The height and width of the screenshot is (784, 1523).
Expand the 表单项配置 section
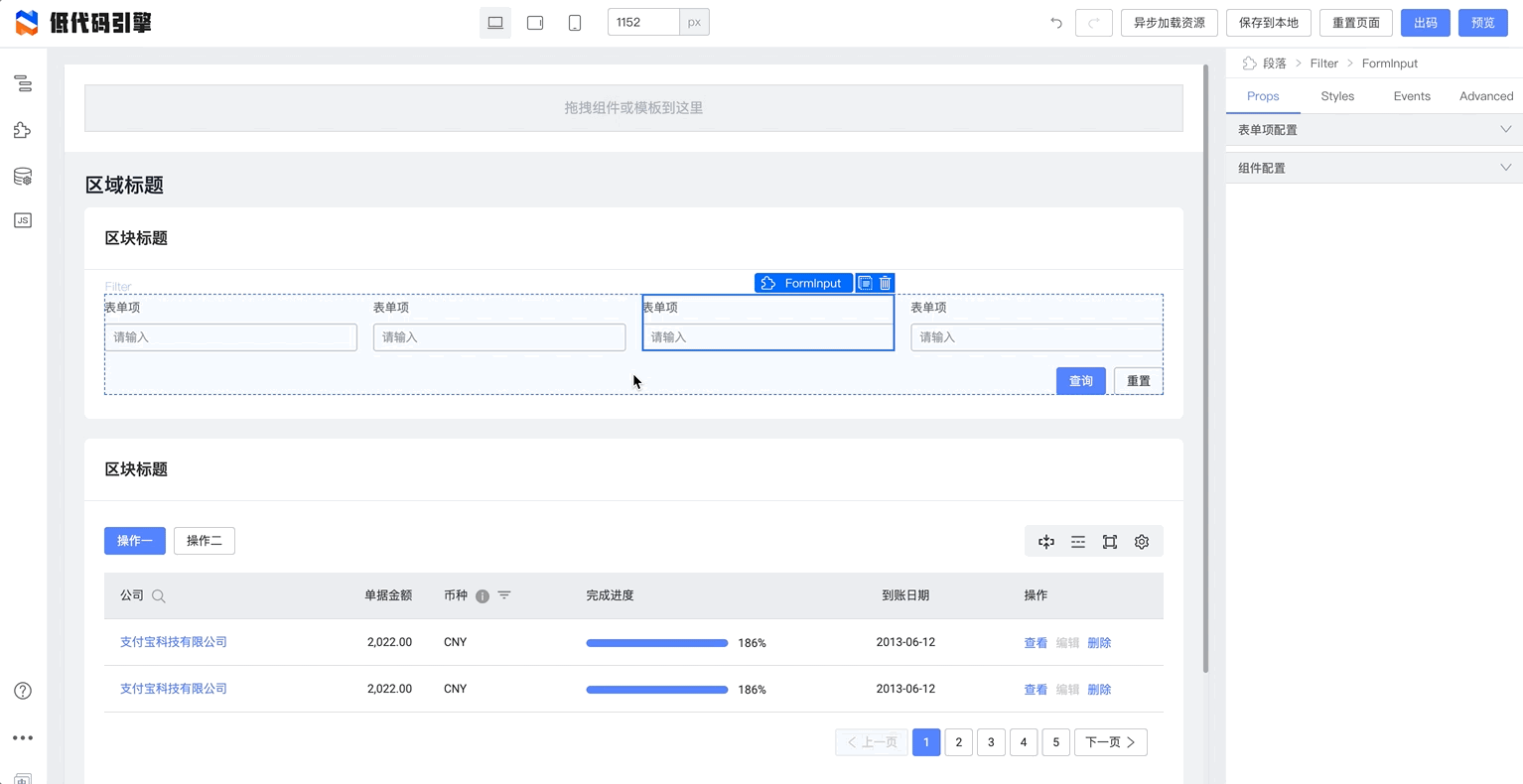[x=1374, y=130]
